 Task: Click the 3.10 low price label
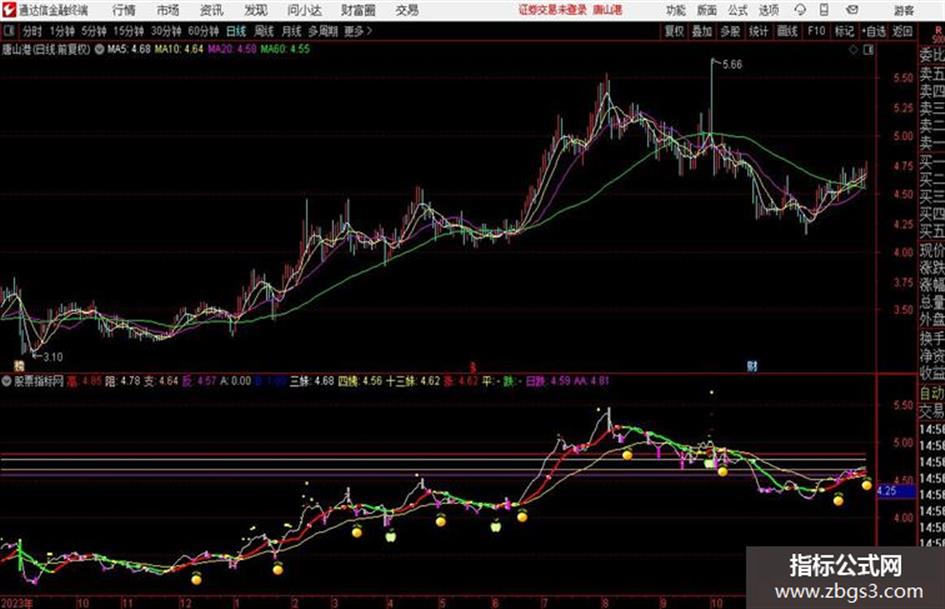[x=52, y=357]
